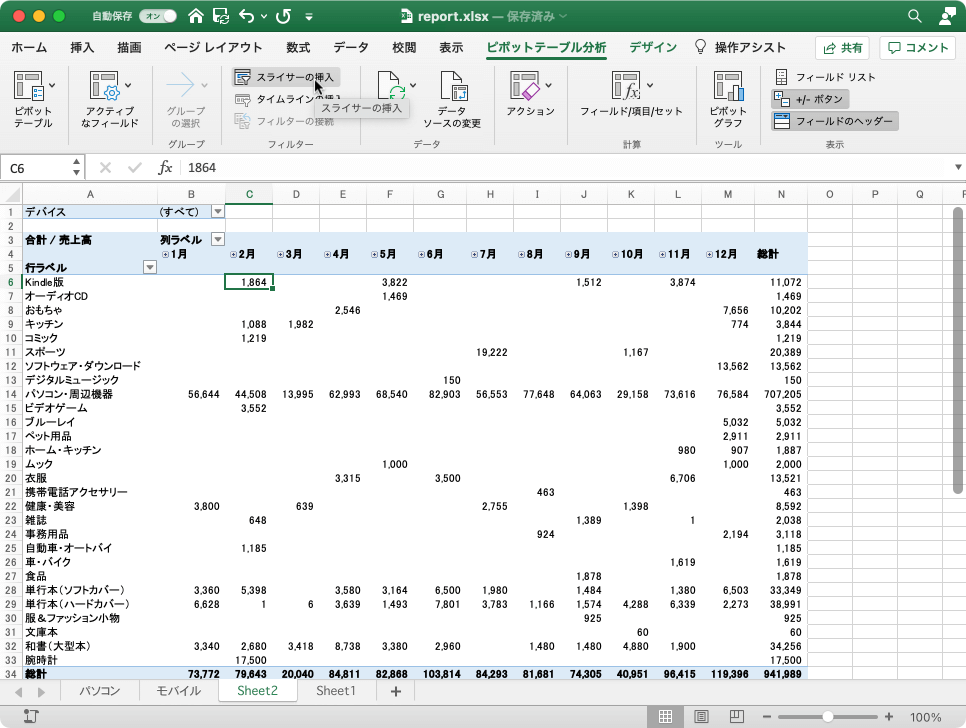Insert a timeline filter

[x=287, y=99]
